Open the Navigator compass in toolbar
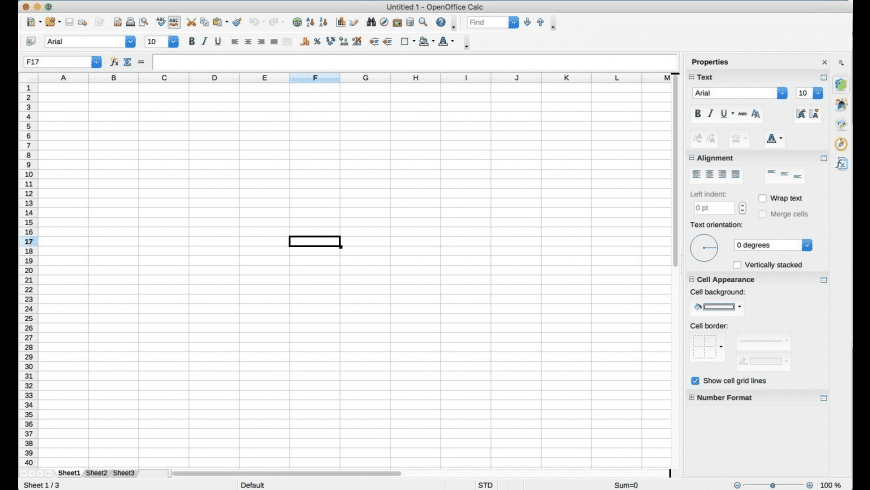 click(x=384, y=22)
